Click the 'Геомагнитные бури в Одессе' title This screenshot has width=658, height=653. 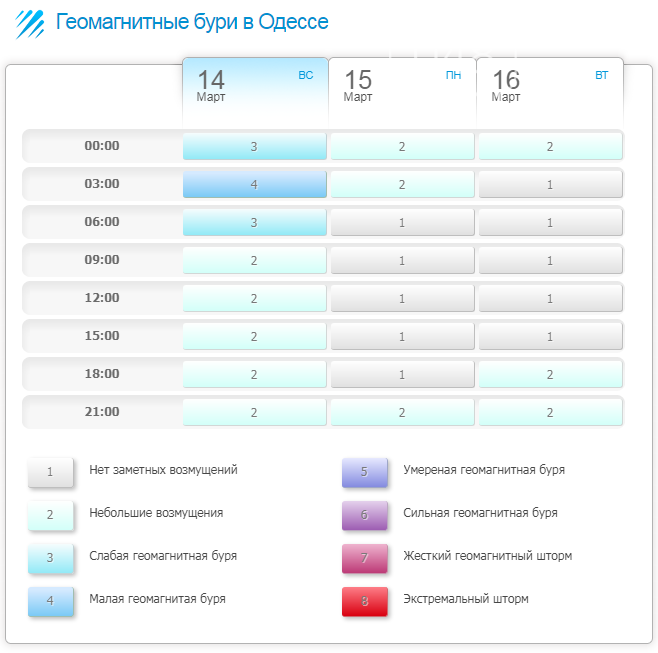[191, 22]
